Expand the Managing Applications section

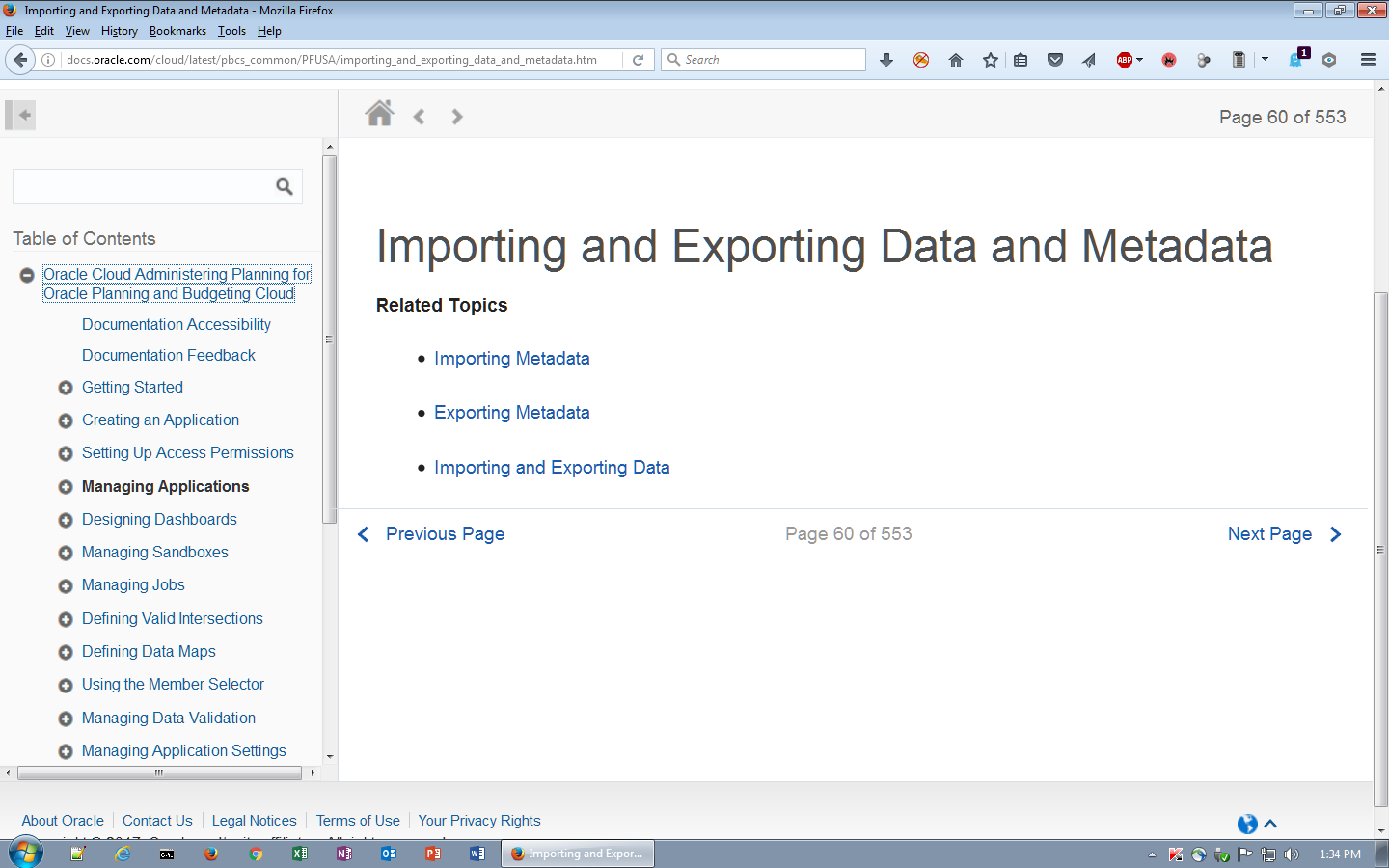coord(66,487)
